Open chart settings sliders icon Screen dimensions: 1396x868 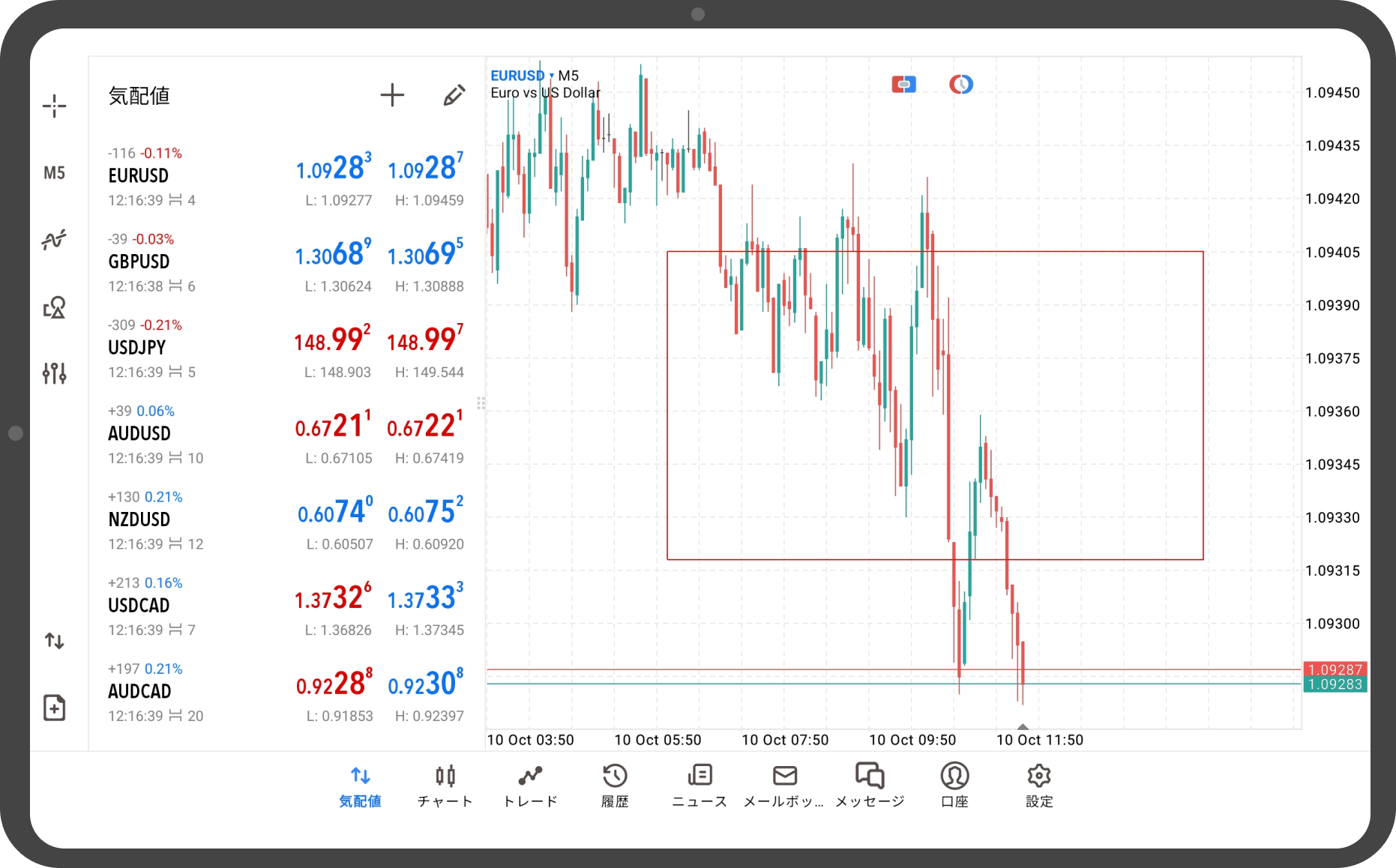tap(54, 373)
